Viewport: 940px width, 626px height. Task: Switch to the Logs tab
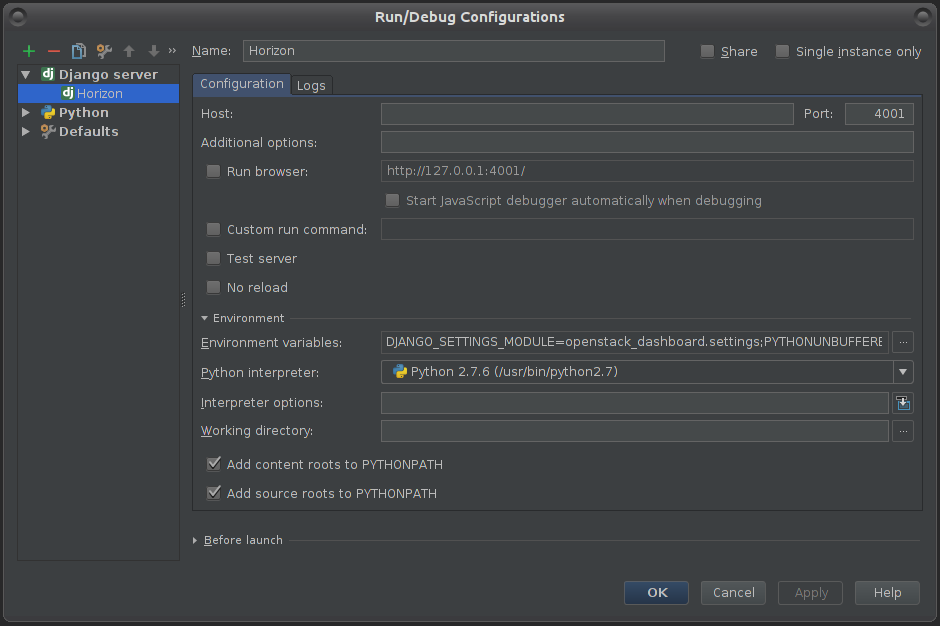[x=311, y=85]
